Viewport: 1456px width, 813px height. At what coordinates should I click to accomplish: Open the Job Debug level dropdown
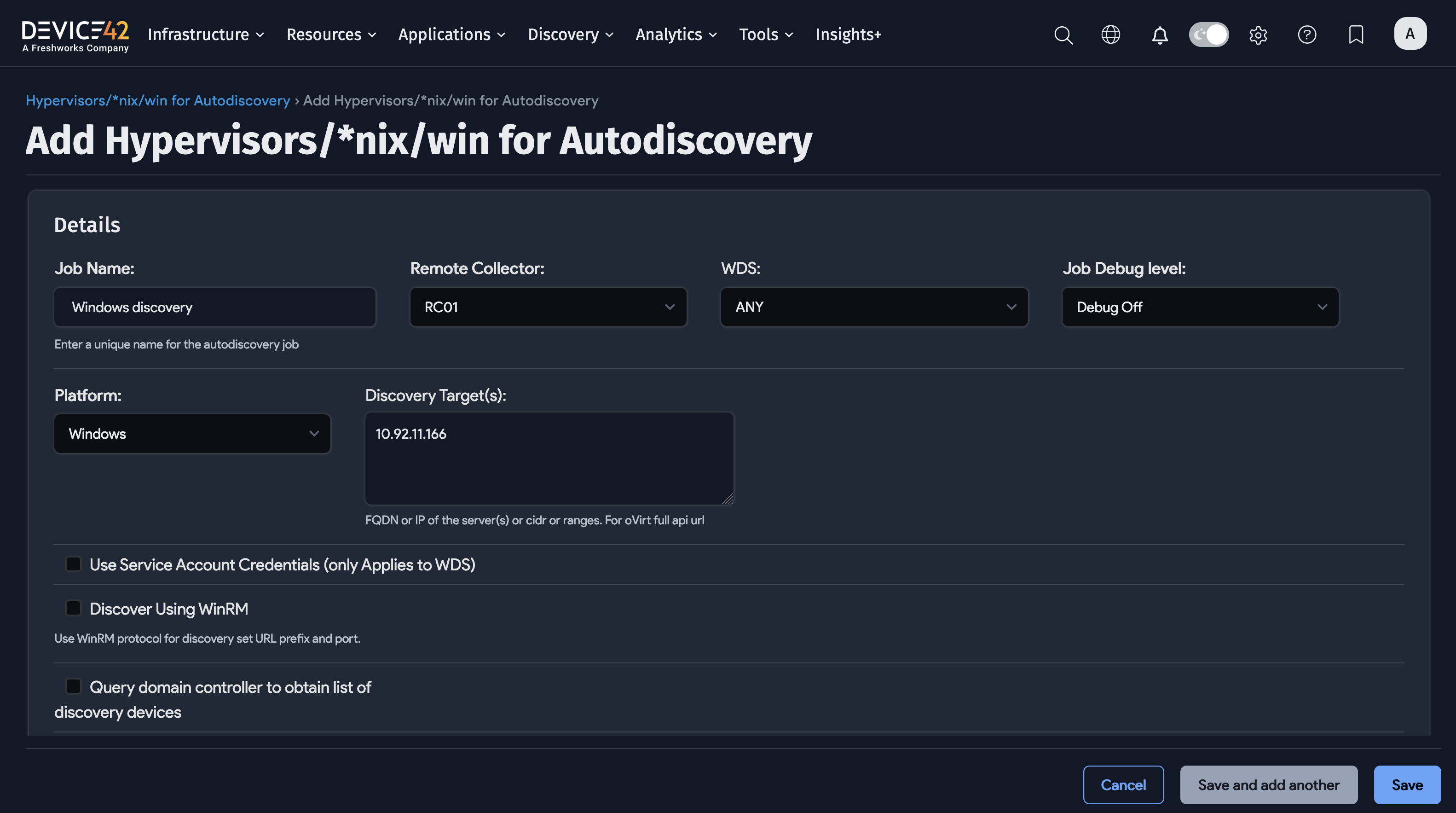point(1200,307)
